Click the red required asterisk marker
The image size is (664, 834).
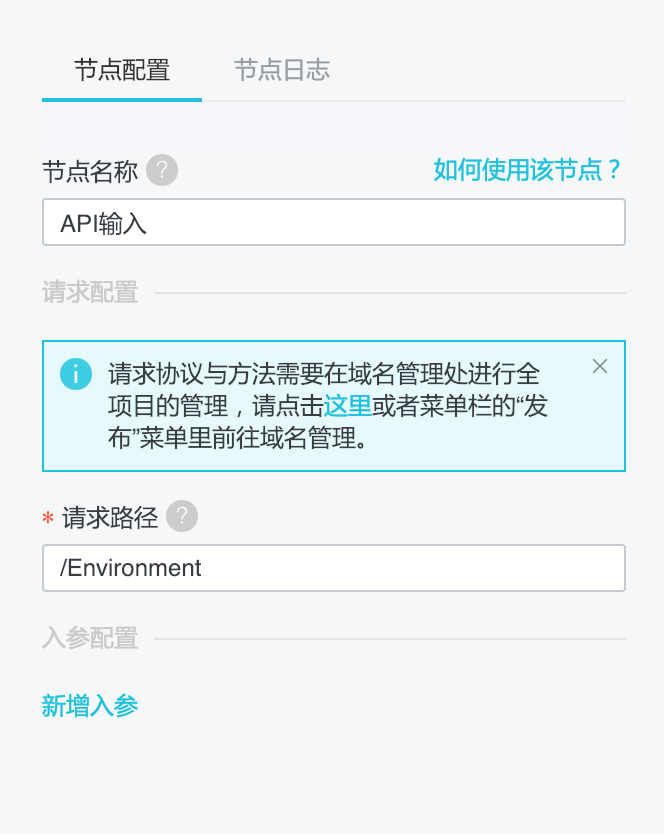[x=48, y=519]
